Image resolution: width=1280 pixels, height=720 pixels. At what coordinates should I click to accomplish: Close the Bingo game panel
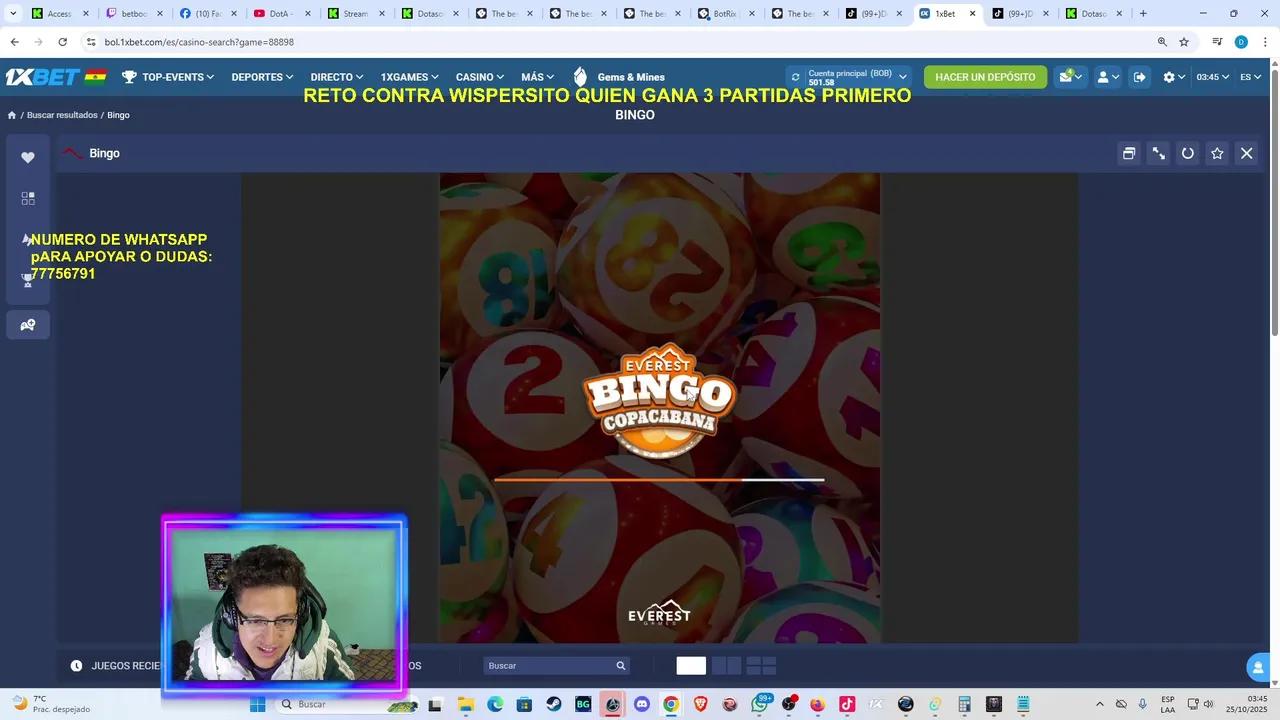pos(1246,153)
